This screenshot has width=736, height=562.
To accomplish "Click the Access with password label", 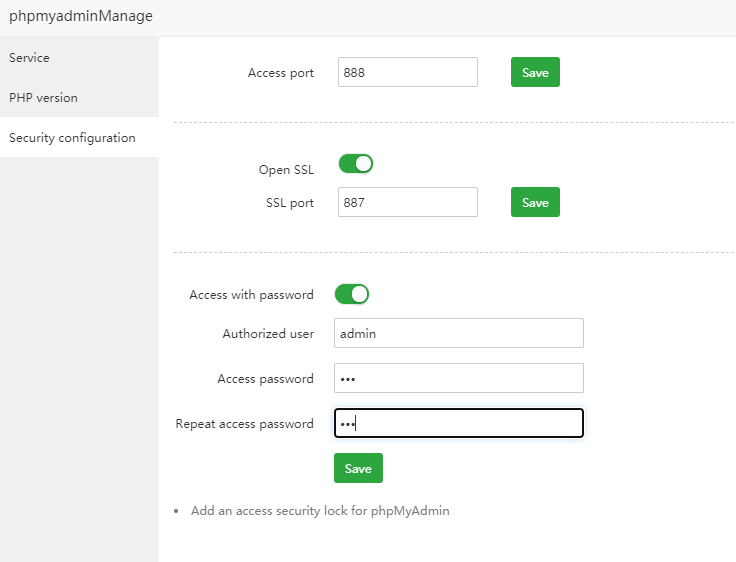I will click(251, 295).
